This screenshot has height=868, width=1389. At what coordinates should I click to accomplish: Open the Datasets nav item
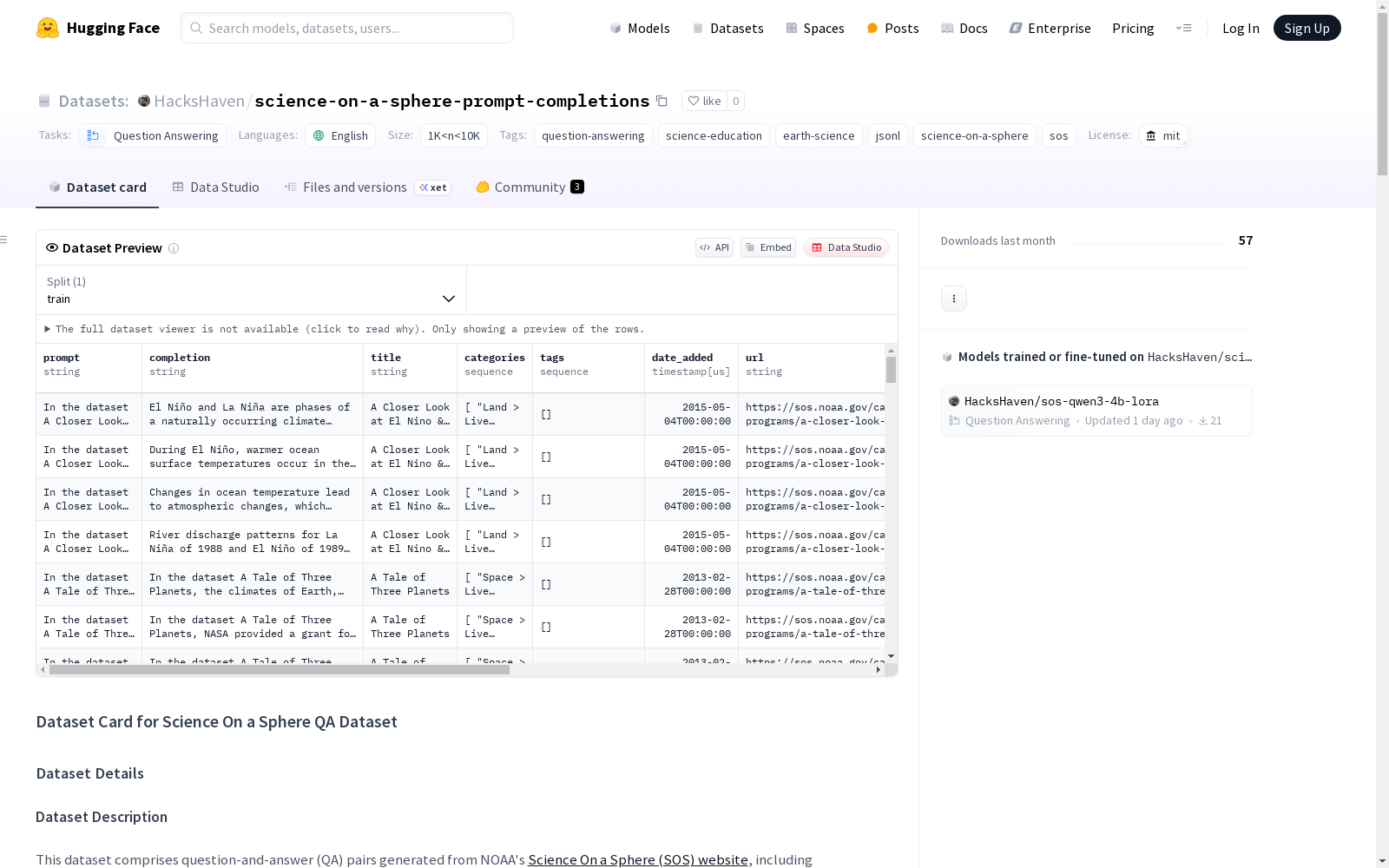(727, 28)
